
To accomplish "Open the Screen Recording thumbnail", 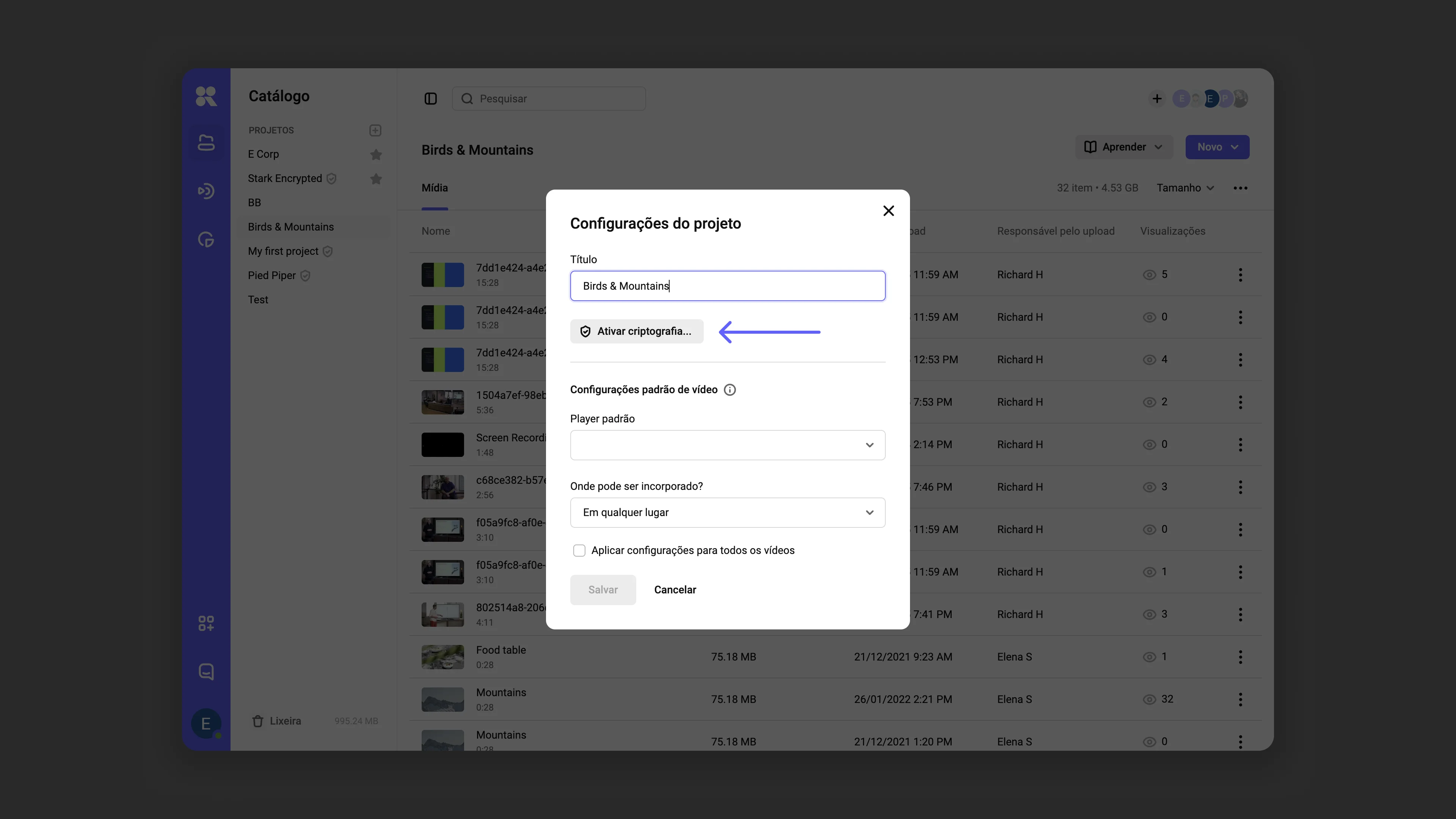I will coord(442,444).
